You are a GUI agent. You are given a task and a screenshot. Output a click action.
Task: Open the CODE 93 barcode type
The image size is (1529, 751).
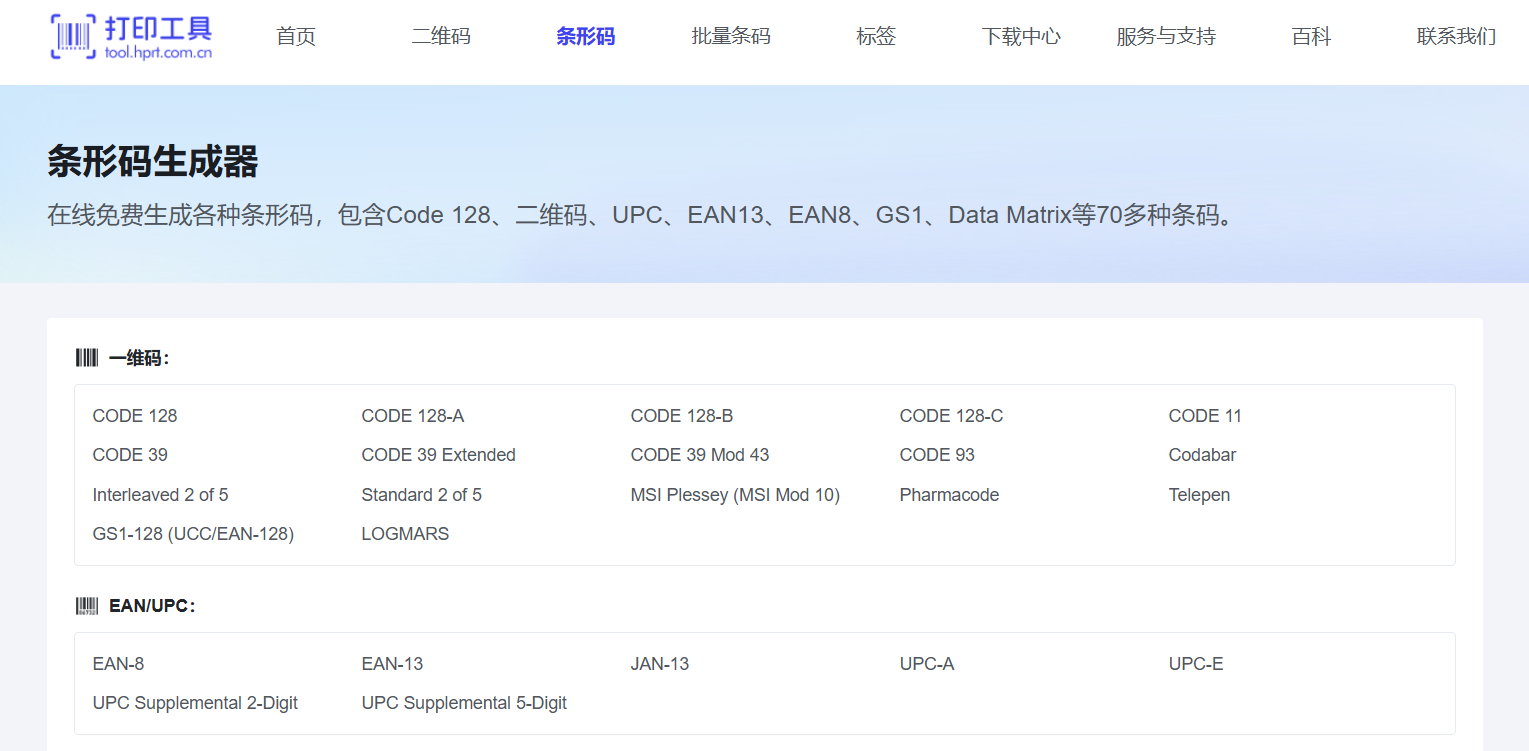pyautogui.click(x=937, y=455)
